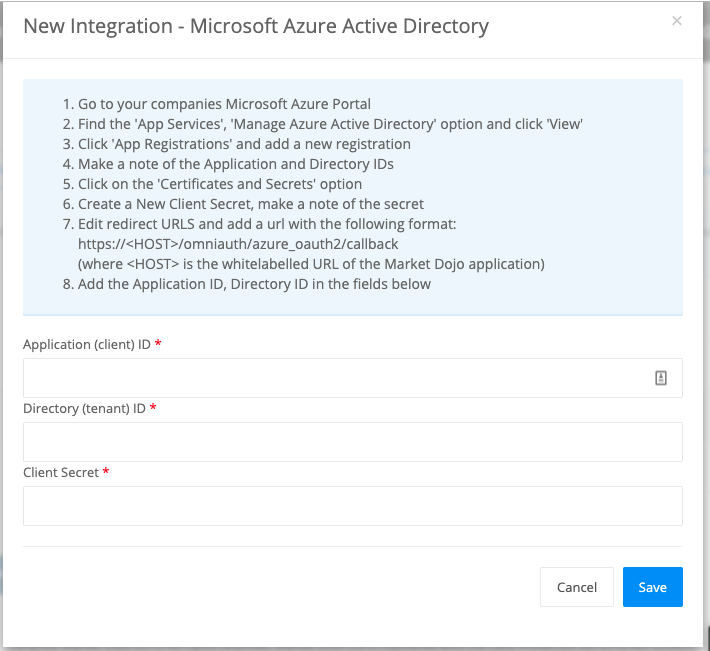Viewport: 710px width, 651px height.
Task: Close the New Integration dialog
Action: 677,20
